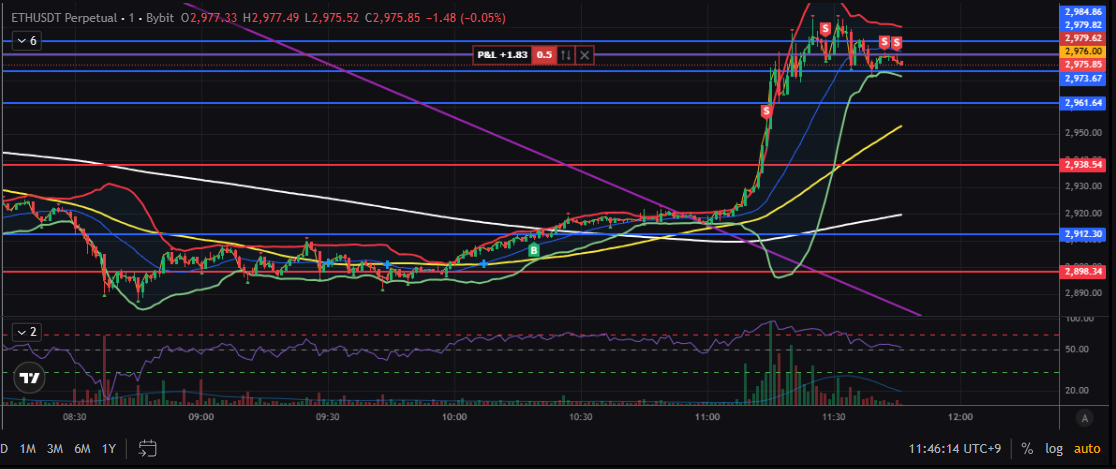The image size is (1116, 469).
Task: Click the auto-fit A button on time axis
Action: [x=1085, y=416]
